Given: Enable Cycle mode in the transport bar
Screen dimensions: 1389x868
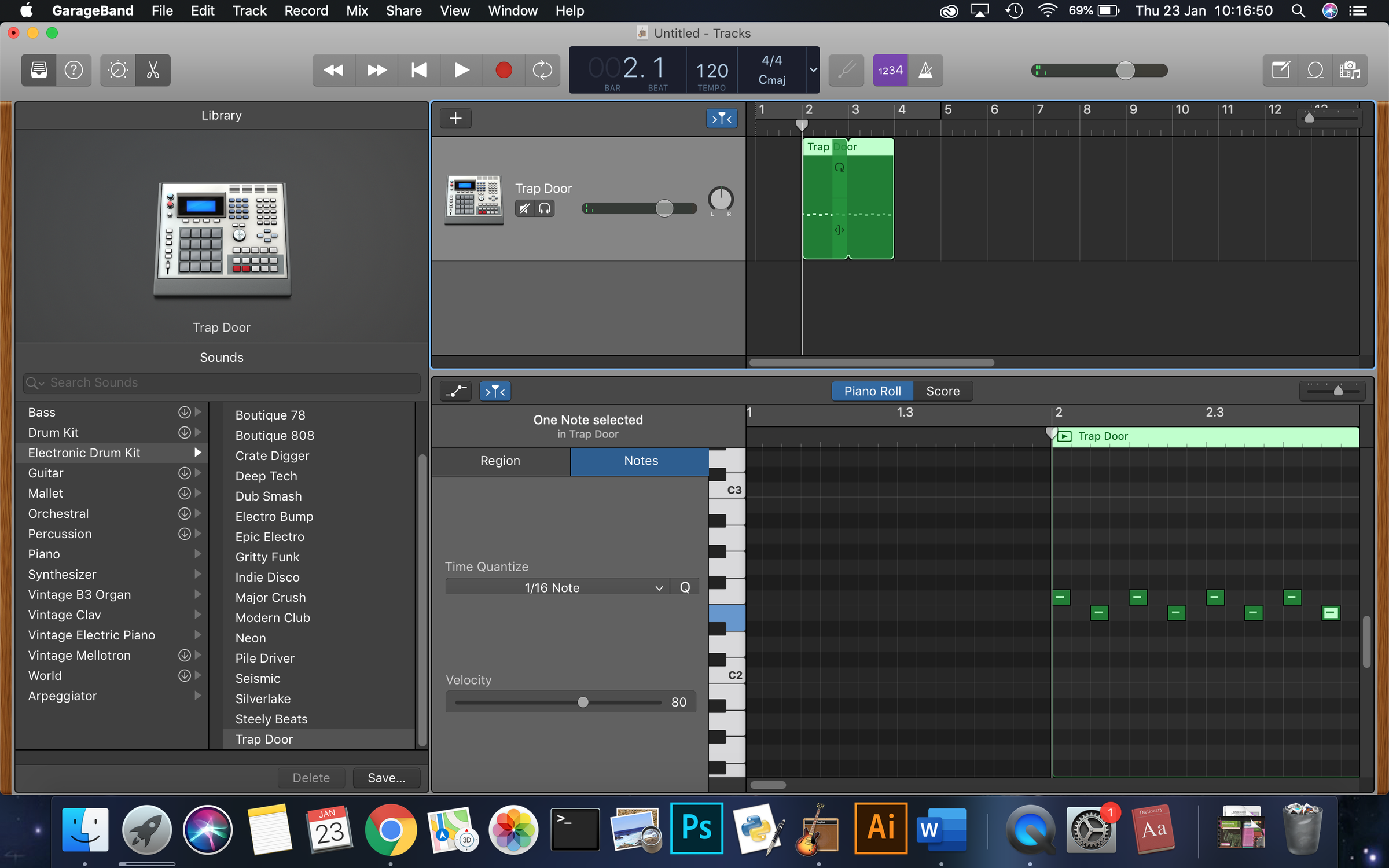Looking at the screenshot, I should coord(542,70).
